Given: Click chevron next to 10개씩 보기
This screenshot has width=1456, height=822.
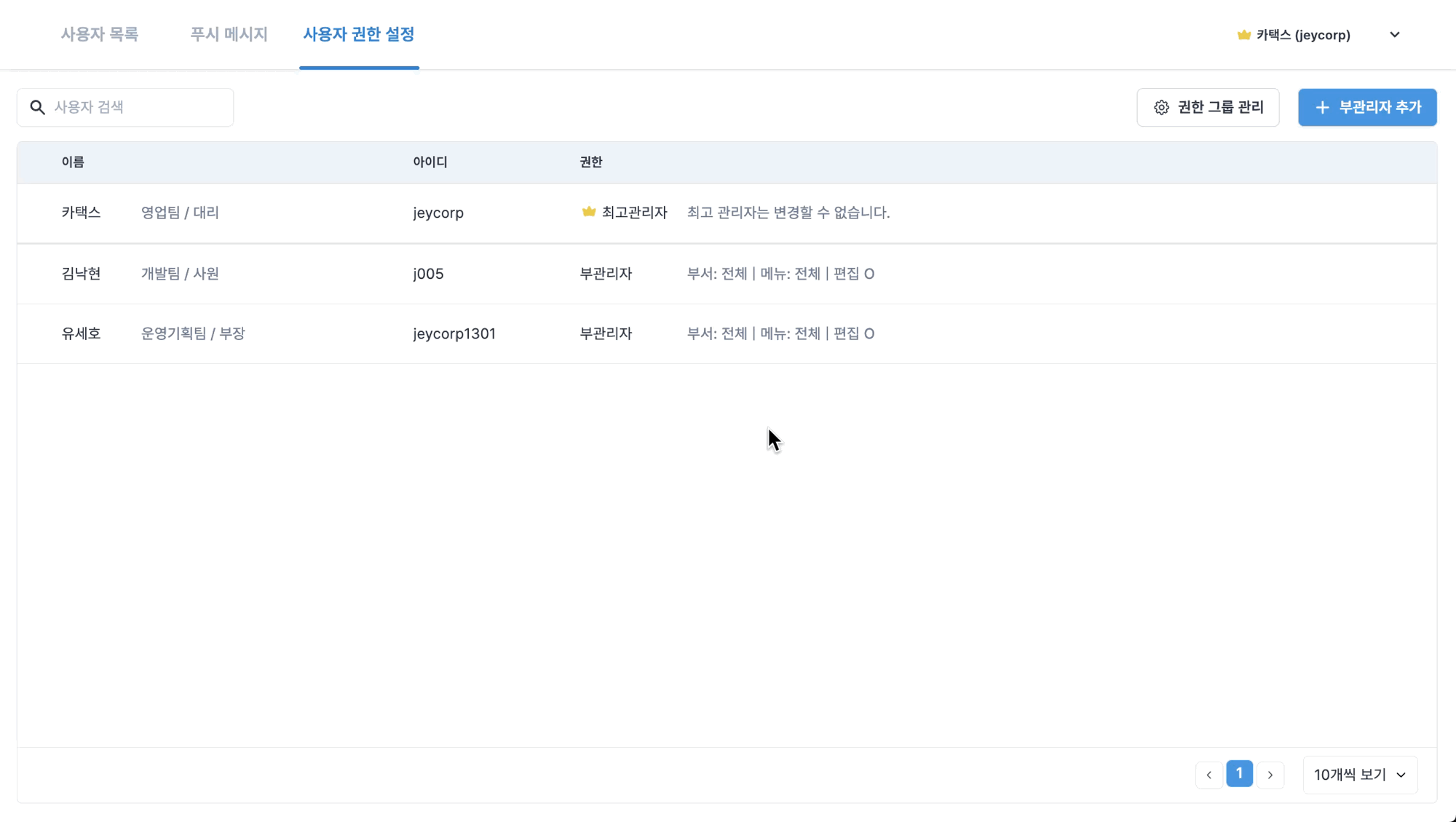Looking at the screenshot, I should point(1401,775).
